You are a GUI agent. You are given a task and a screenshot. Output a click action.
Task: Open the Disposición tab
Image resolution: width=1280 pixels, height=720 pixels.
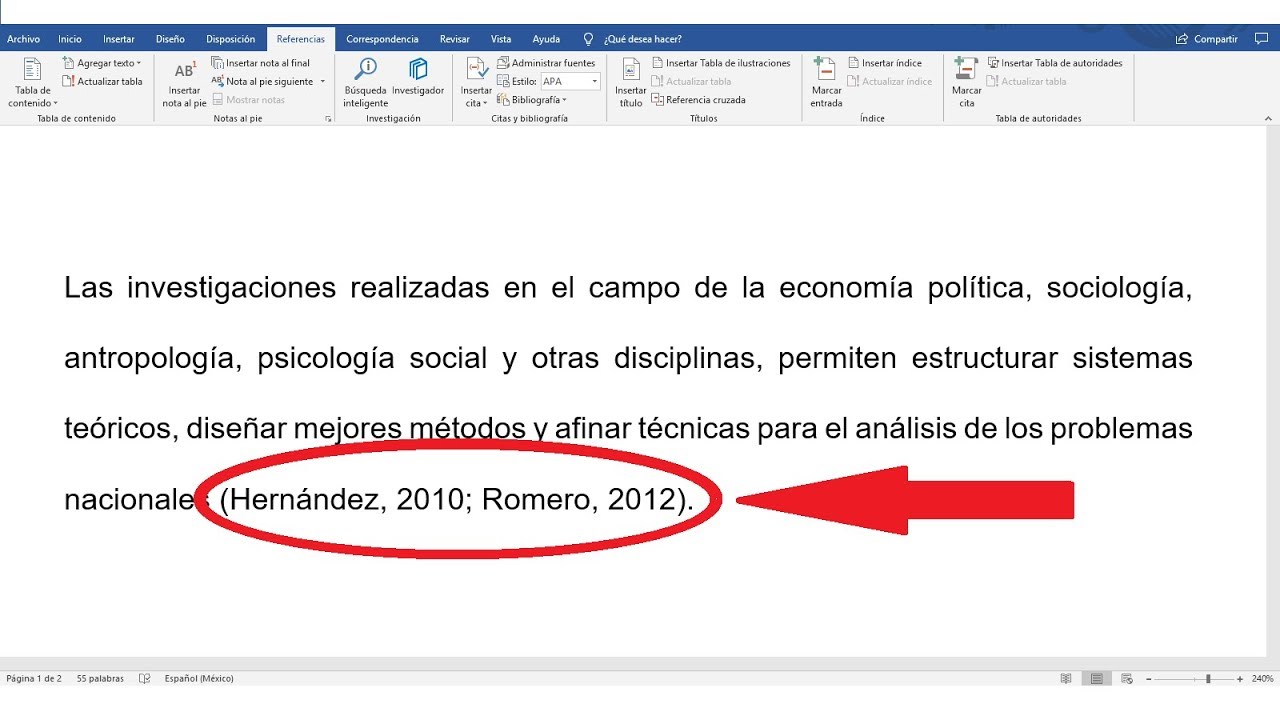point(230,39)
